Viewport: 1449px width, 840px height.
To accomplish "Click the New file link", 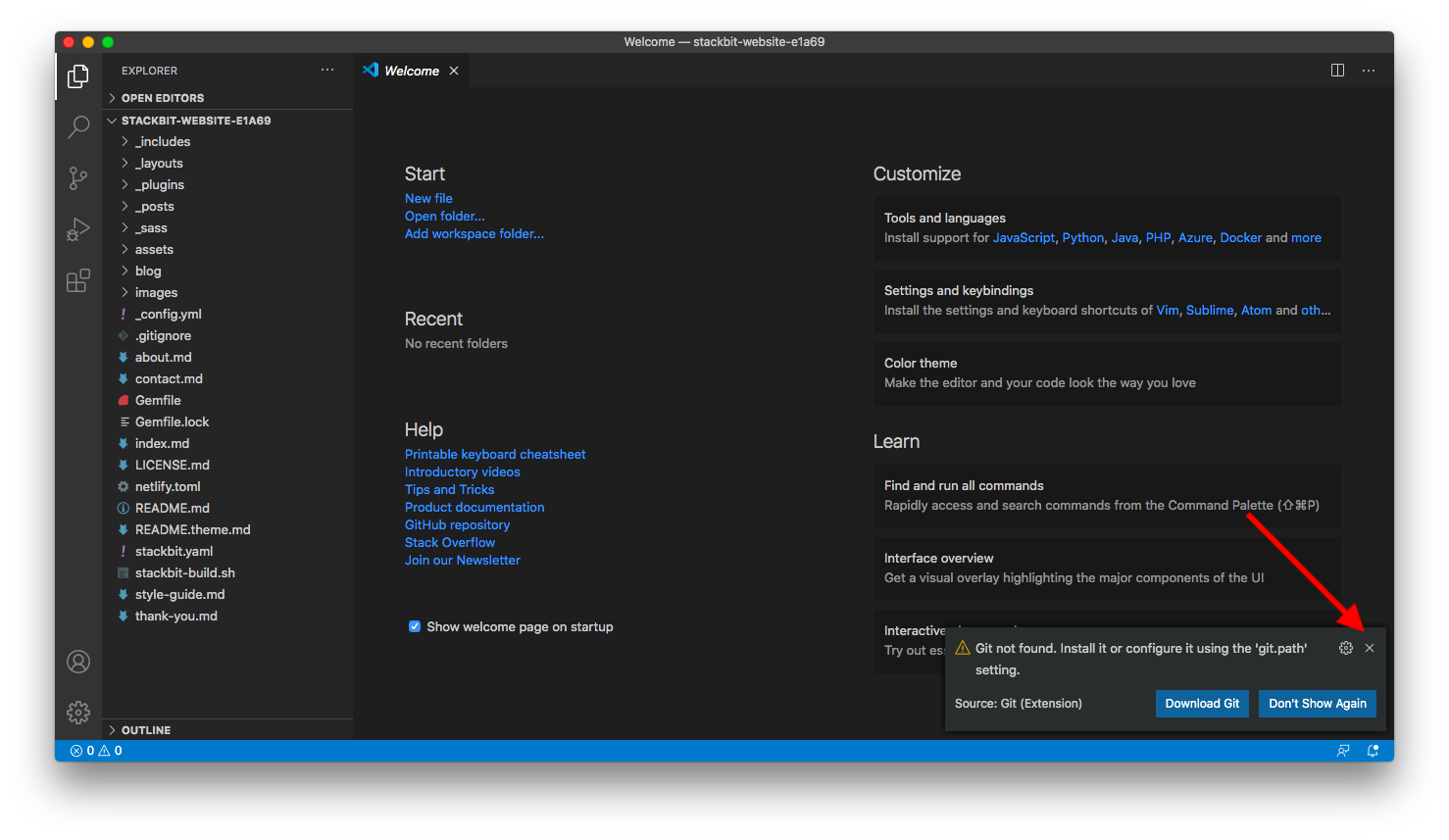I will (428, 198).
